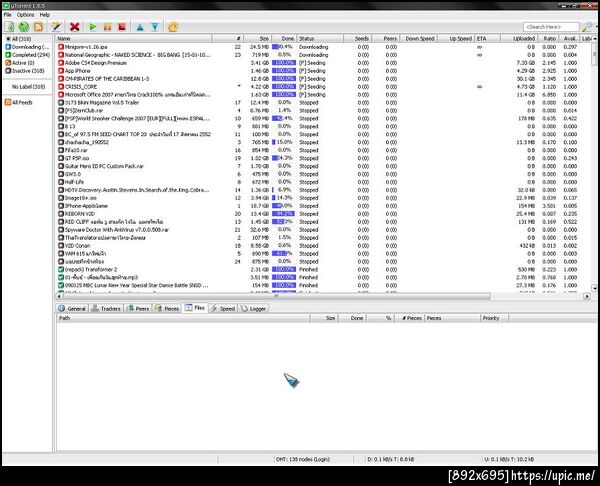
Task: Open Preferences via the orange toolbar icon
Action: (173, 27)
